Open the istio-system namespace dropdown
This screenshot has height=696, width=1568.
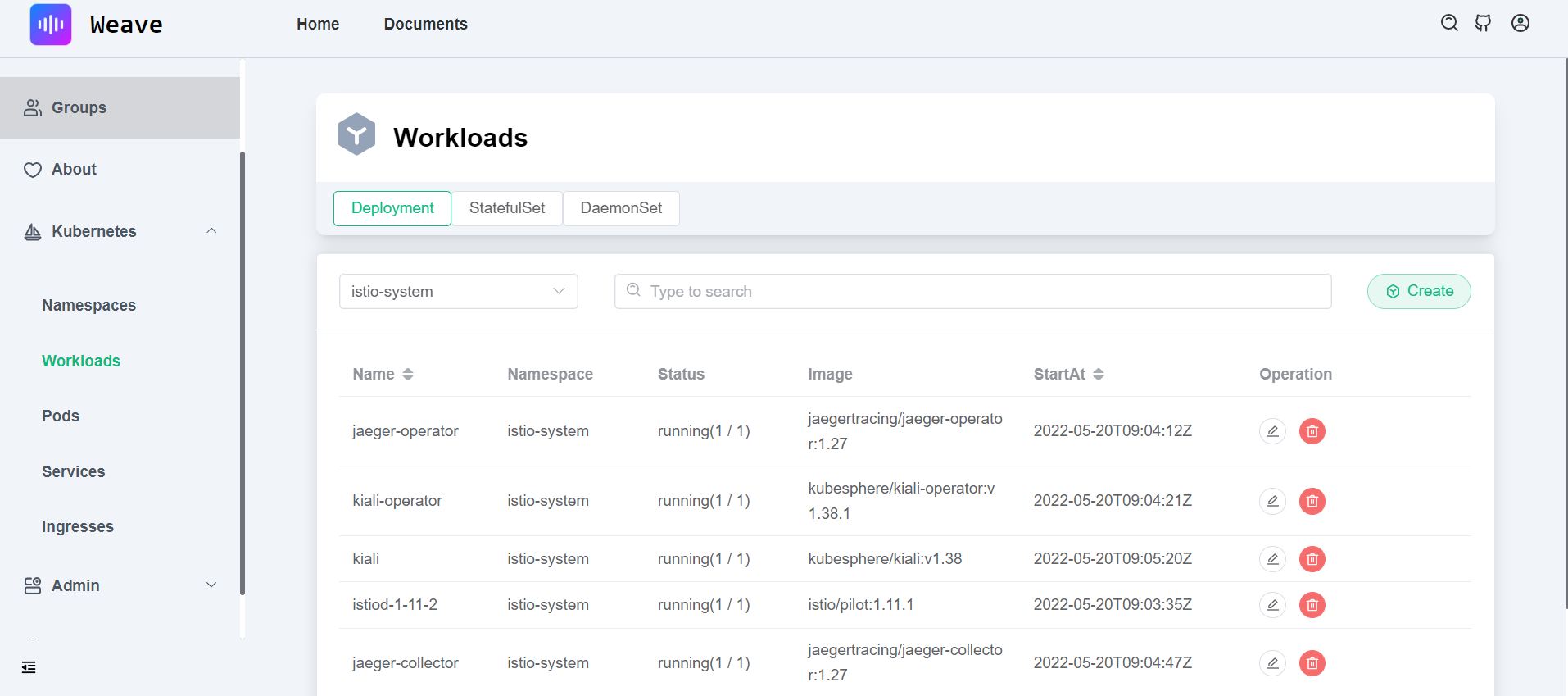click(459, 292)
